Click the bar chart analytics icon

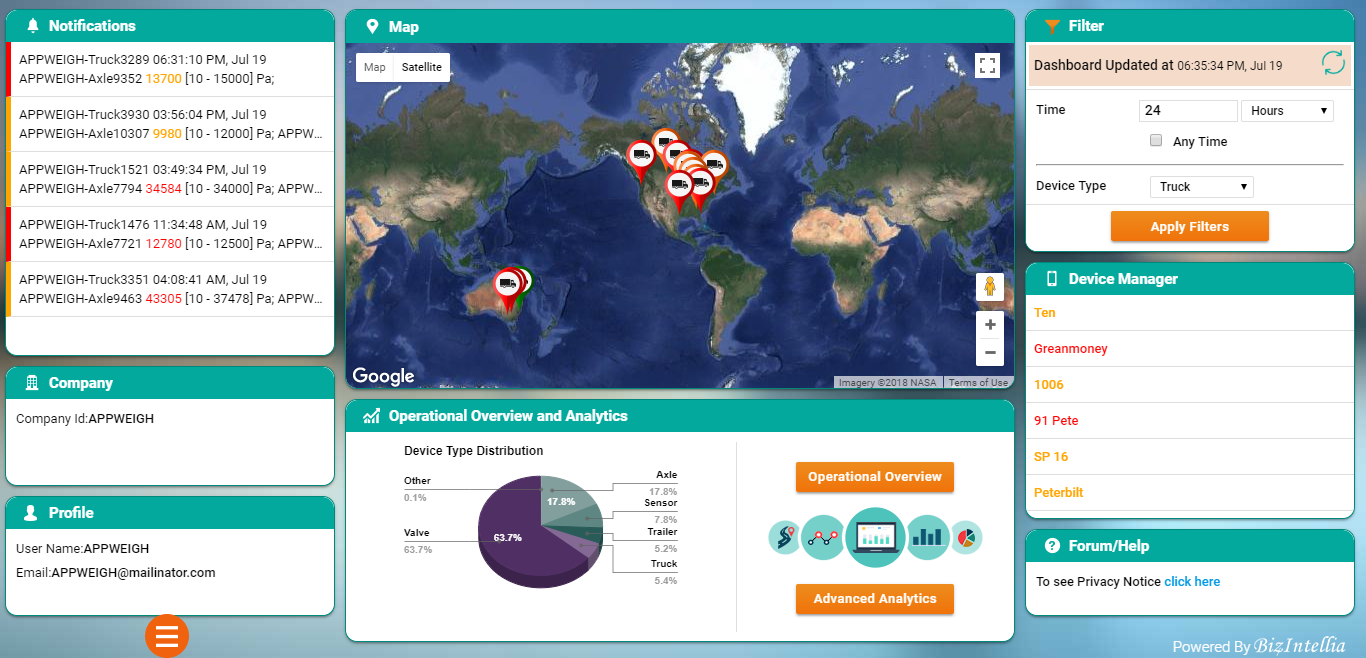point(927,537)
